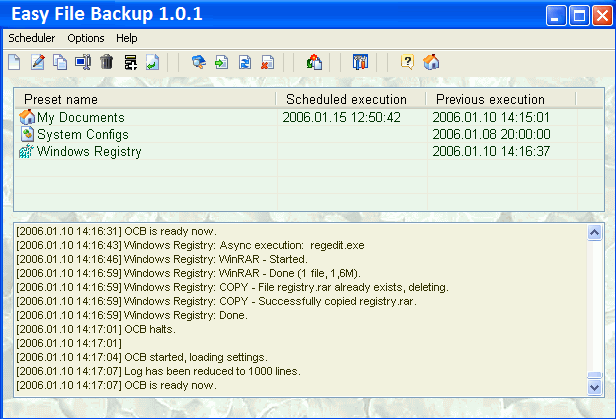Click the edit preset pencil icon
The image size is (616, 419).
(38, 62)
